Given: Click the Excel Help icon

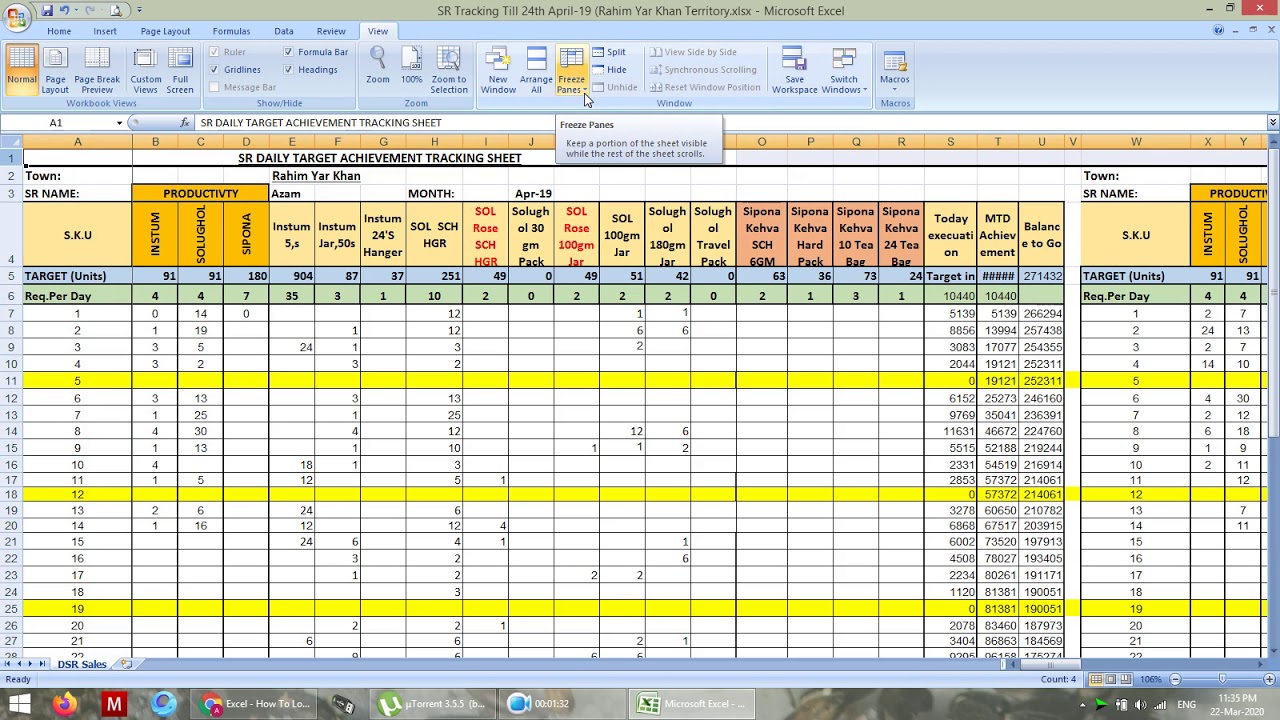Looking at the screenshot, I should pyautogui.click(x=1219, y=31).
